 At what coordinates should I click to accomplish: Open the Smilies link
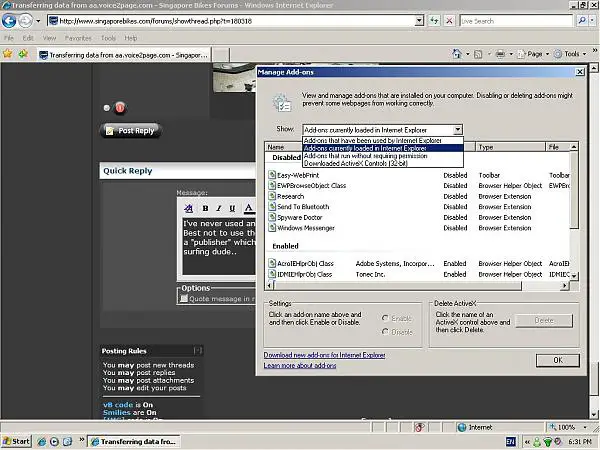[117, 412]
